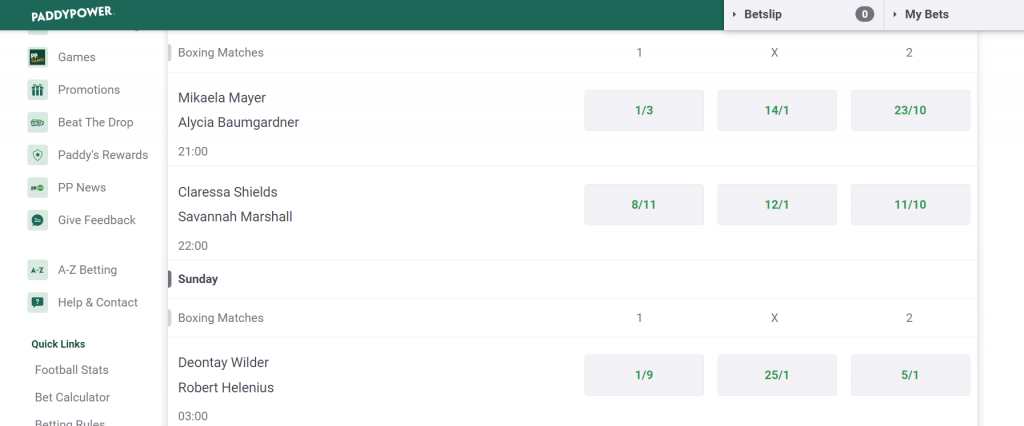Open the Football Stats quick link
Screen dimensions: 1024x426
click(x=72, y=370)
